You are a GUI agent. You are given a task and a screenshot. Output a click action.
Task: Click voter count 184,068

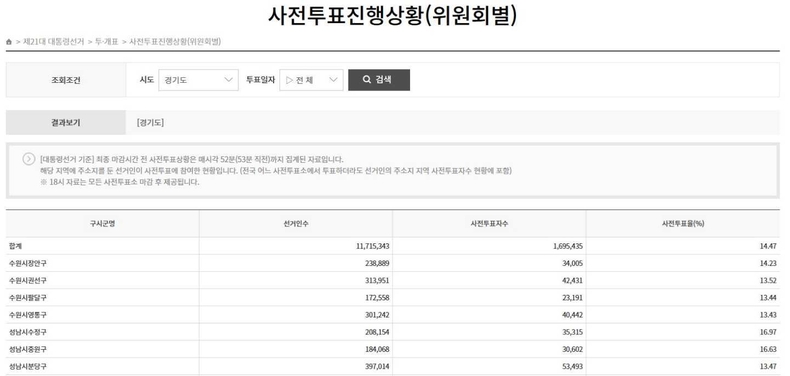point(377,349)
